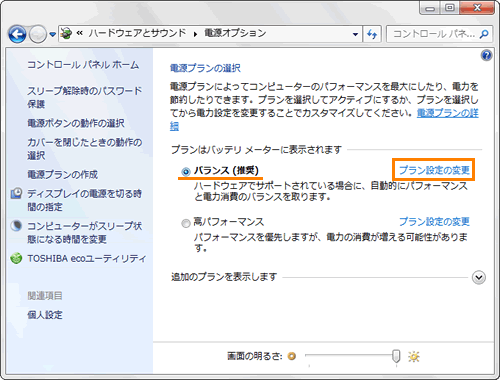Open カバーを閉じたときの動作の選択 link
500x380 pixels.
[84, 148]
